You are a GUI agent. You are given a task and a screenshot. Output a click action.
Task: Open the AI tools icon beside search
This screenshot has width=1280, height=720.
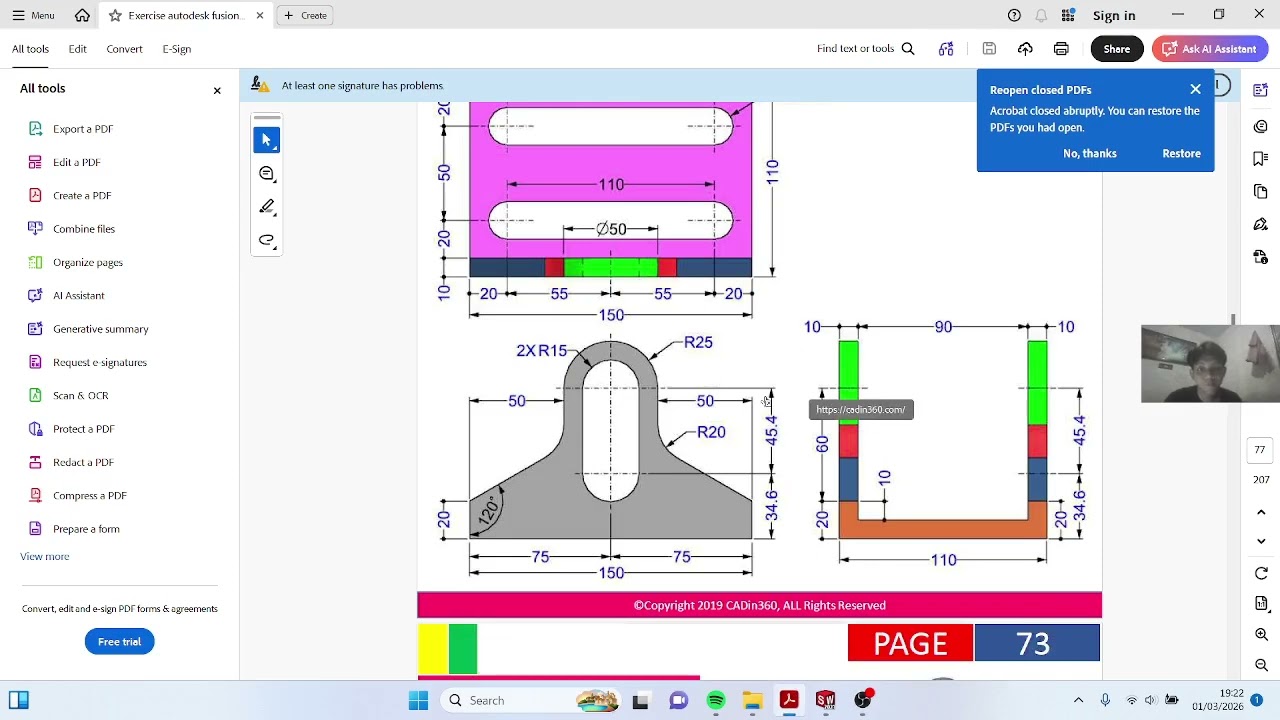(x=946, y=48)
